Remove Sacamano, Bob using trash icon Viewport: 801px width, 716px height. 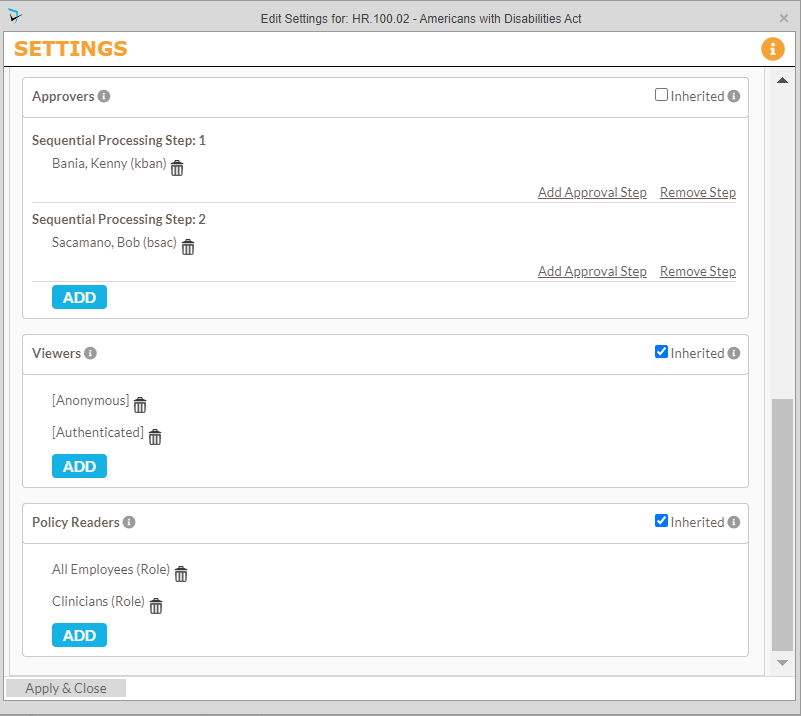tap(188, 247)
